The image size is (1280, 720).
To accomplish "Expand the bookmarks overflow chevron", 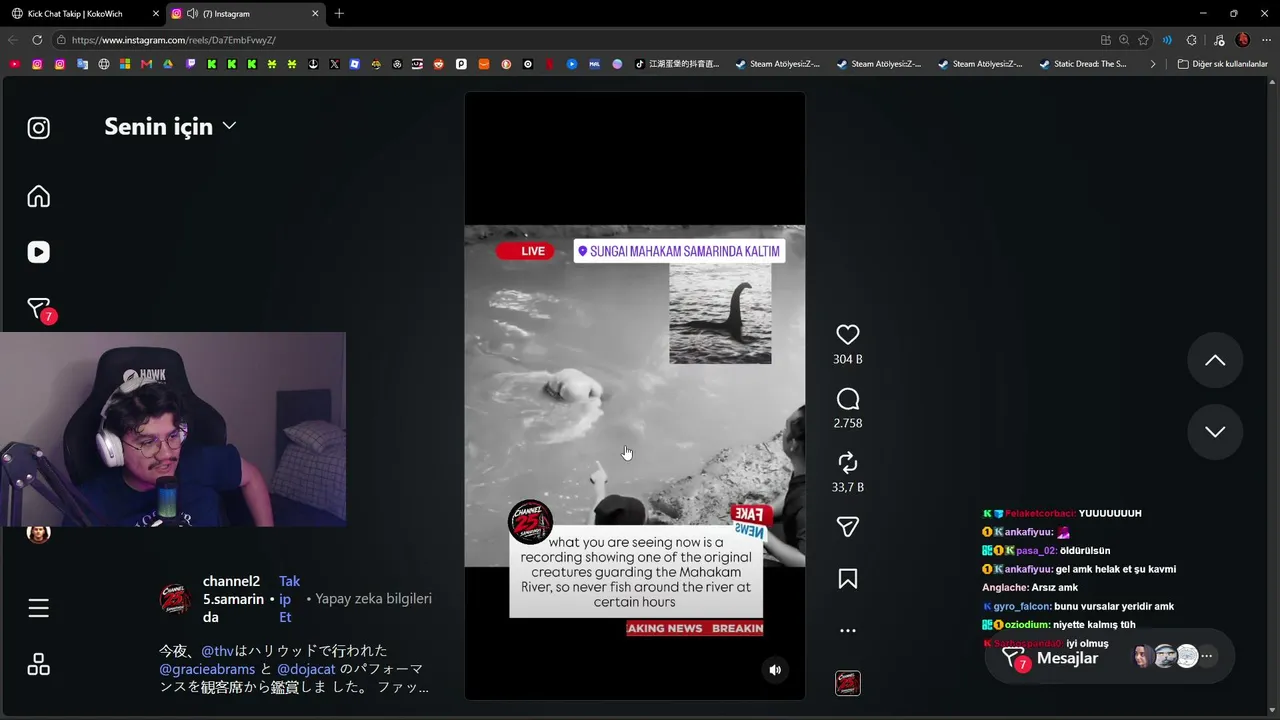I will point(1153,64).
